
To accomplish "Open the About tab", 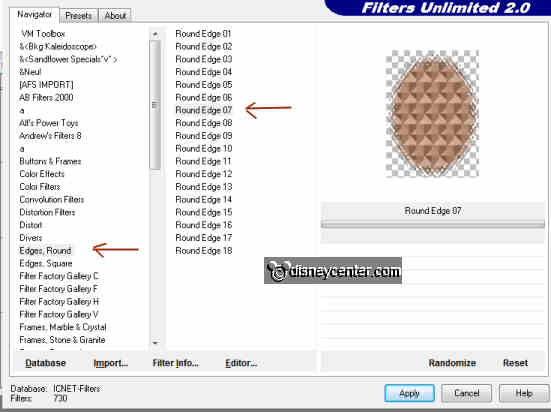I will [x=115, y=16].
